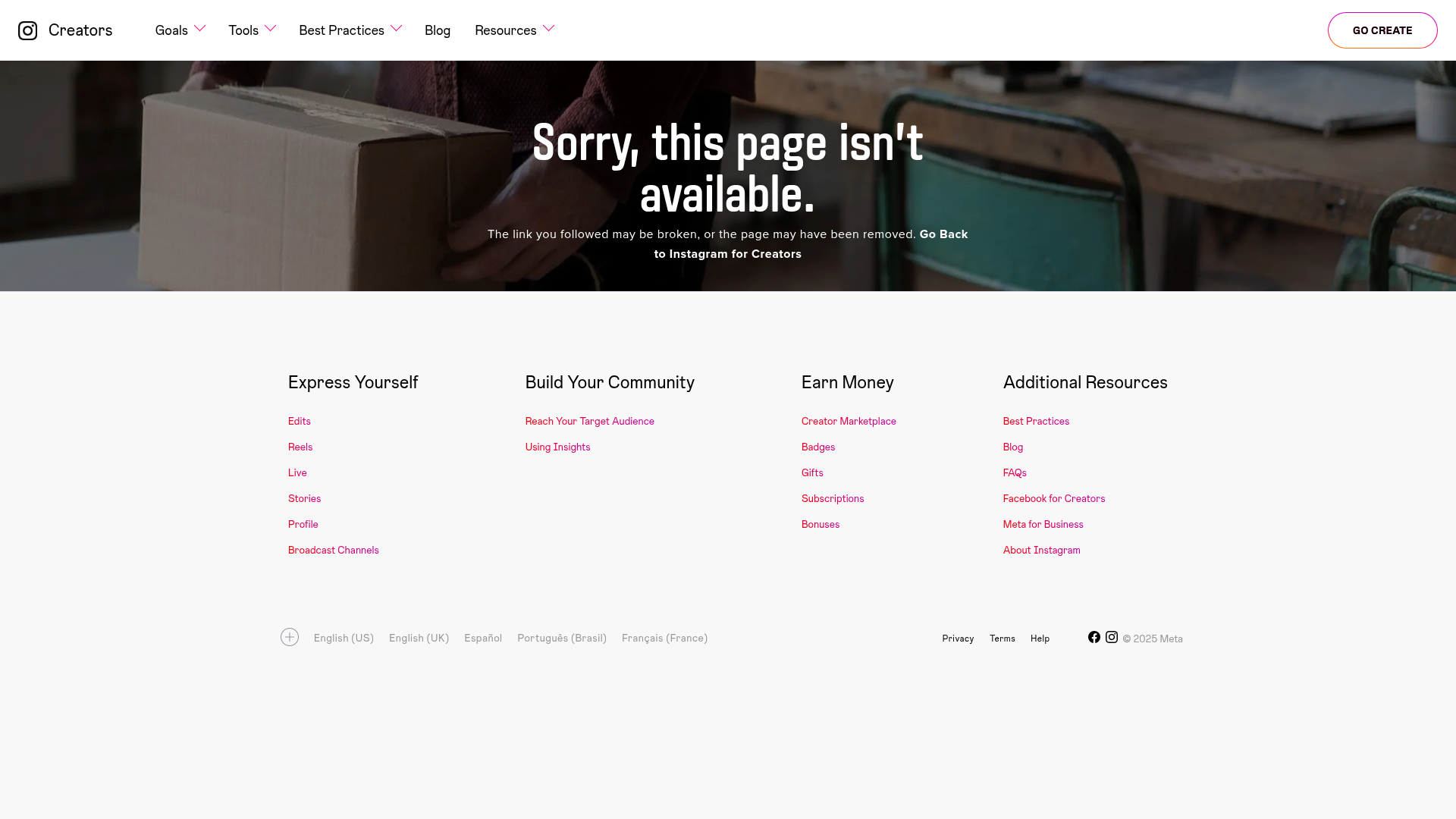Expand the Best Practices dropdown menu
1456x819 pixels.
coord(350,30)
